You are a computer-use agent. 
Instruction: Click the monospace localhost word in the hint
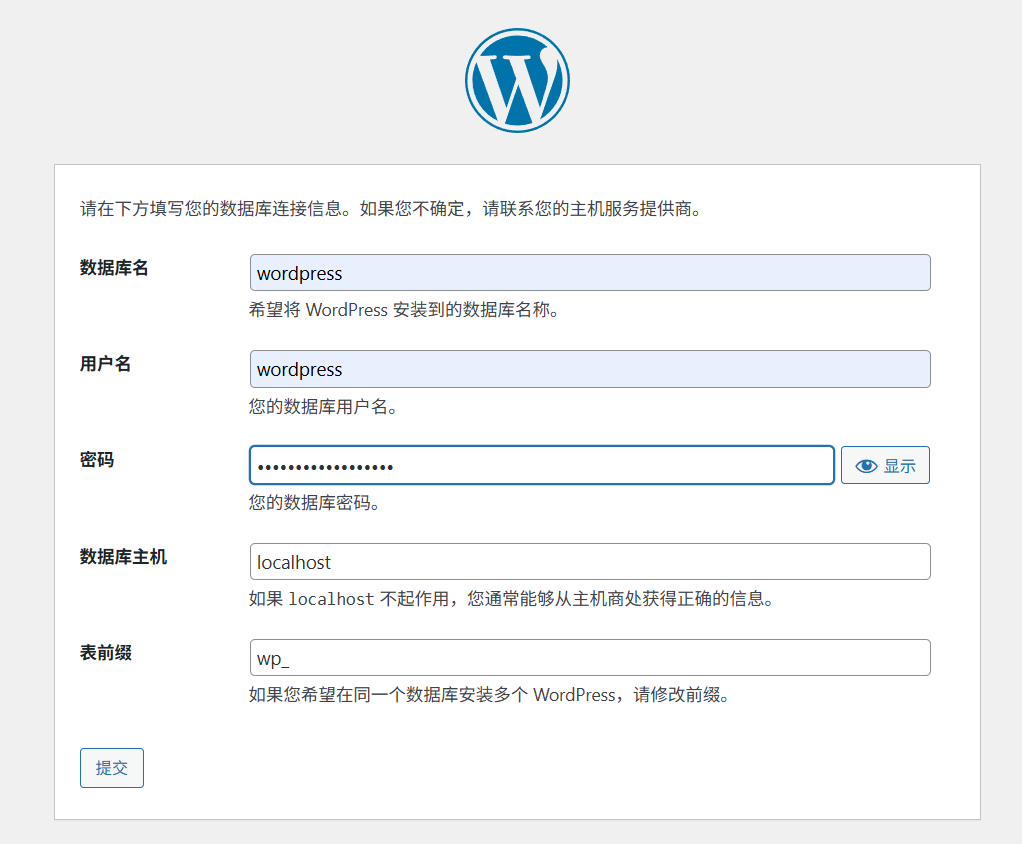click(331, 600)
